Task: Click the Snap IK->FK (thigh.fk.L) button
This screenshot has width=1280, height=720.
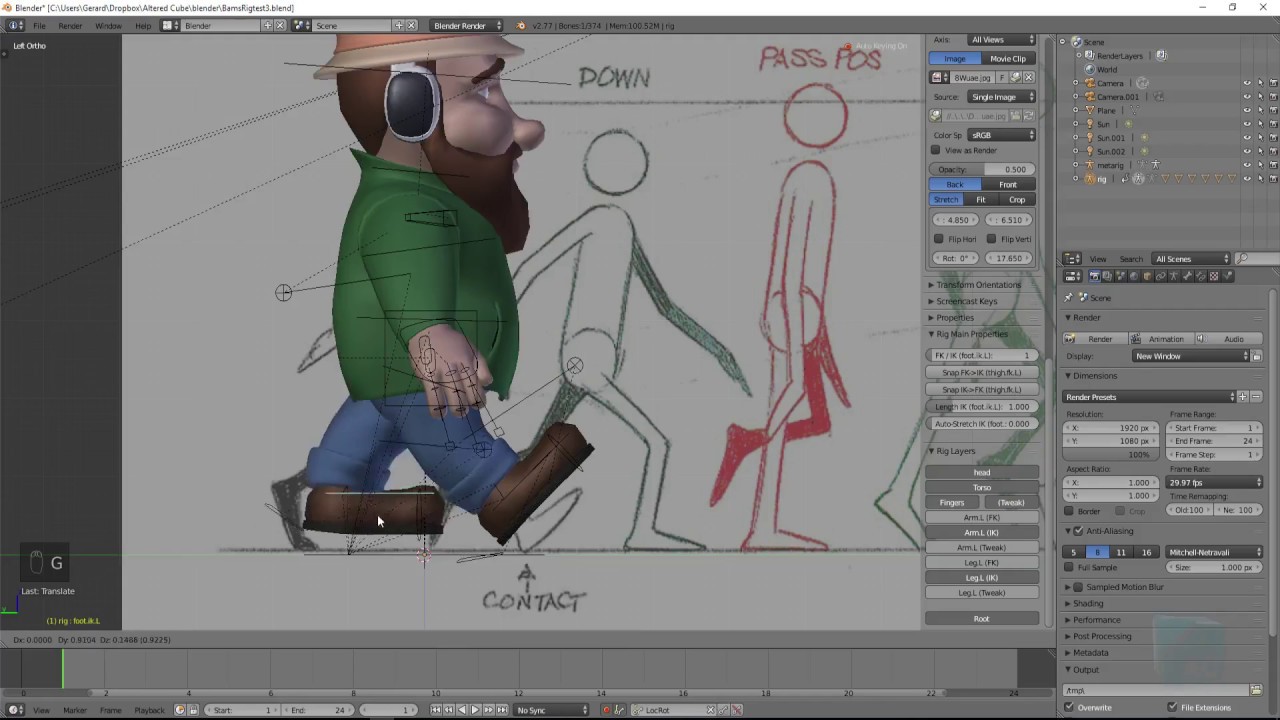Action: click(x=981, y=389)
